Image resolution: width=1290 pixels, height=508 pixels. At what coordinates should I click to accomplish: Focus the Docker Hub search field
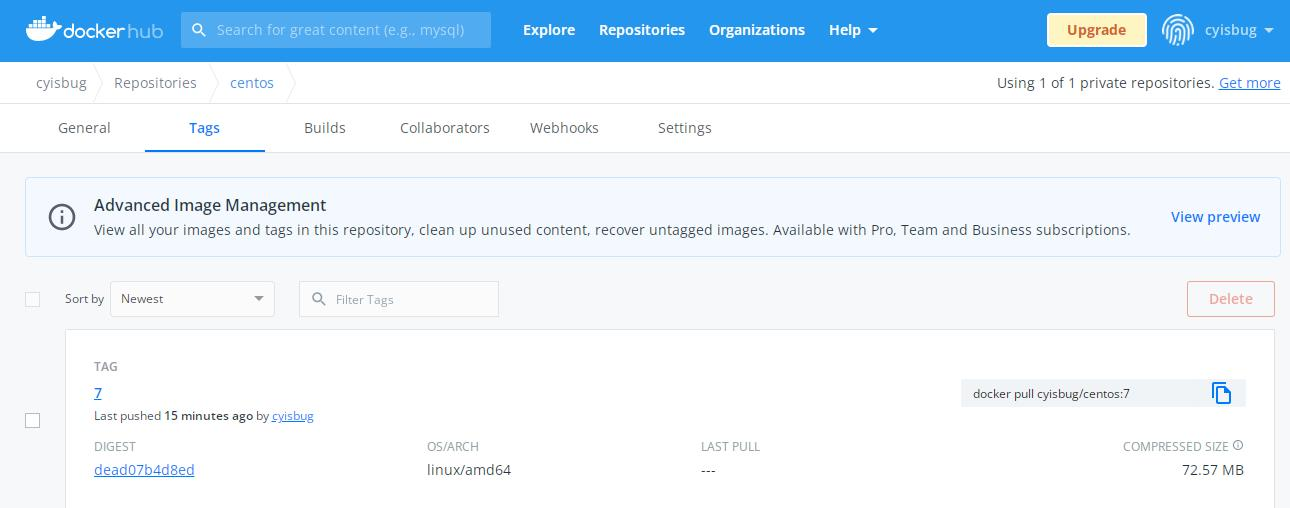click(x=336, y=30)
